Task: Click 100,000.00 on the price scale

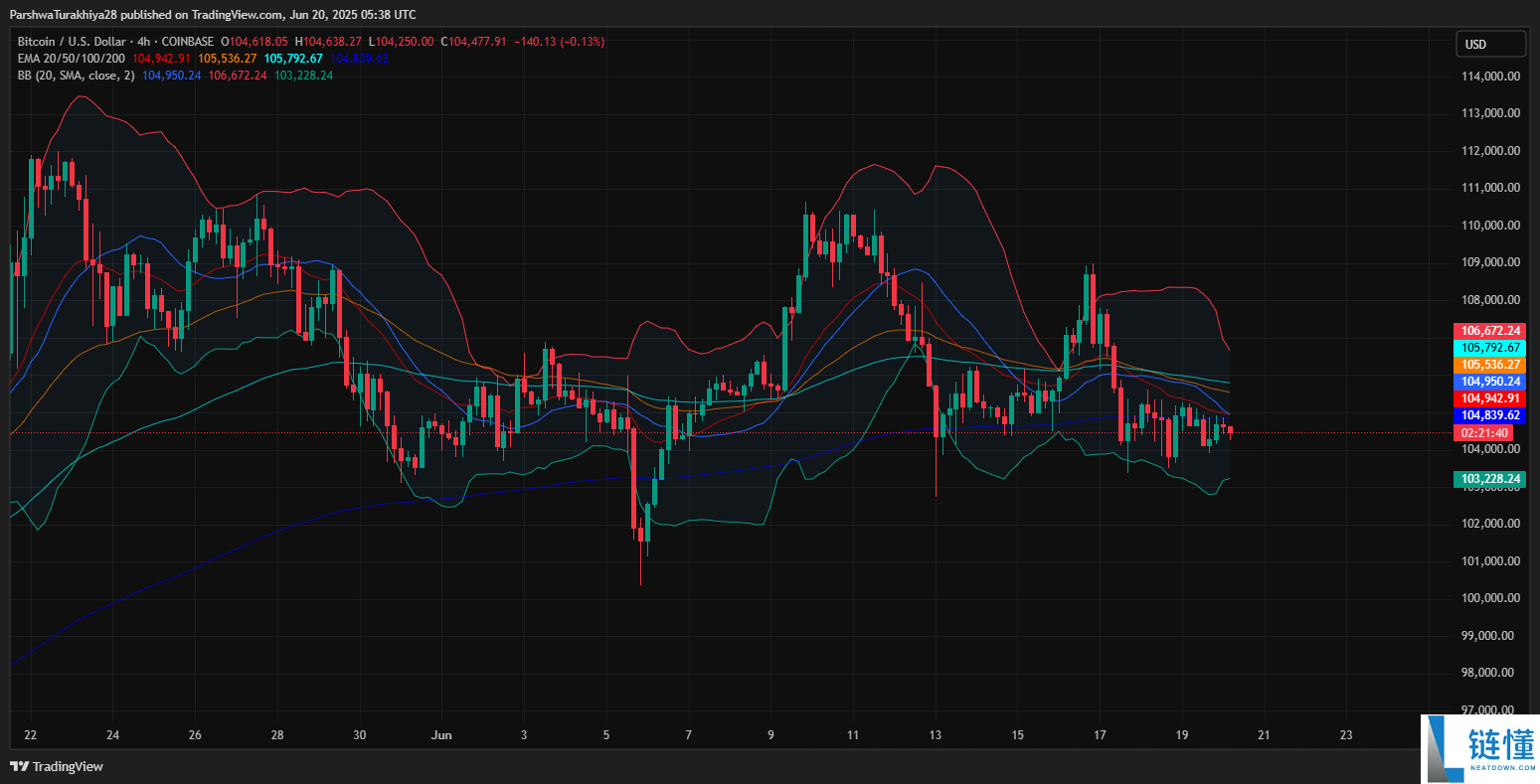Action: [x=1485, y=598]
